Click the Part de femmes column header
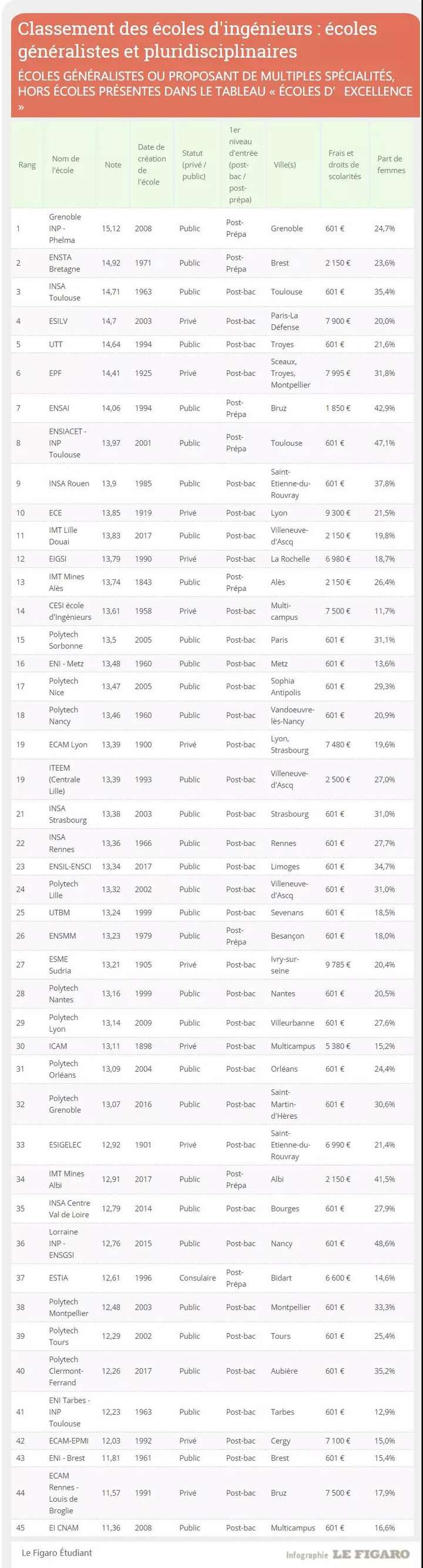Image resolution: width=423 pixels, height=1568 pixels. (391, 165)
